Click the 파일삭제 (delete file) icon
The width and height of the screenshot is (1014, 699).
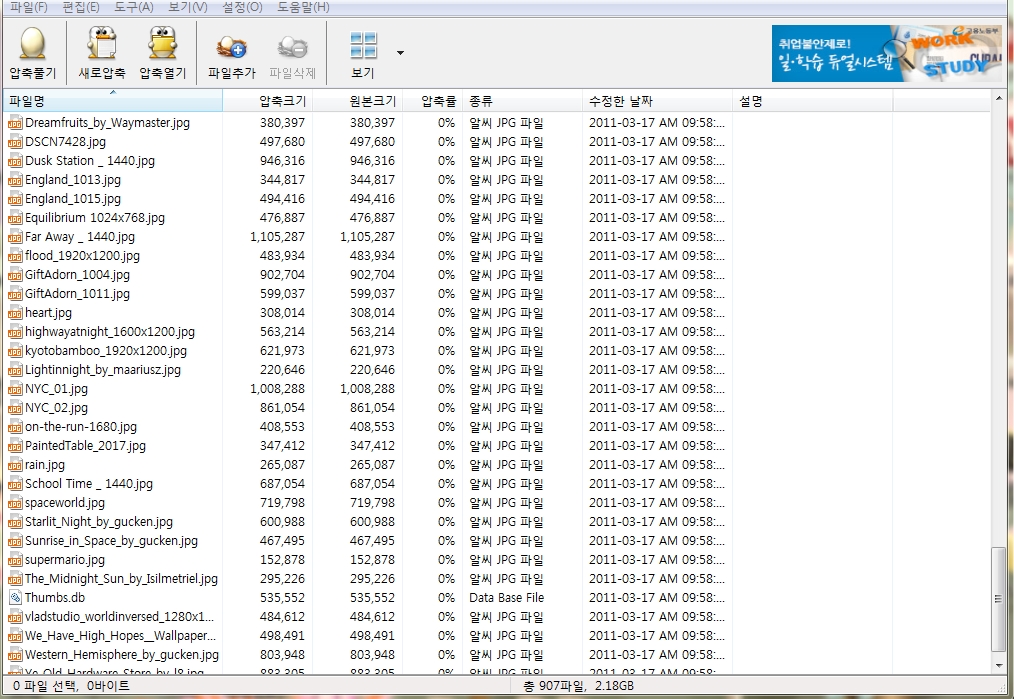292,45
